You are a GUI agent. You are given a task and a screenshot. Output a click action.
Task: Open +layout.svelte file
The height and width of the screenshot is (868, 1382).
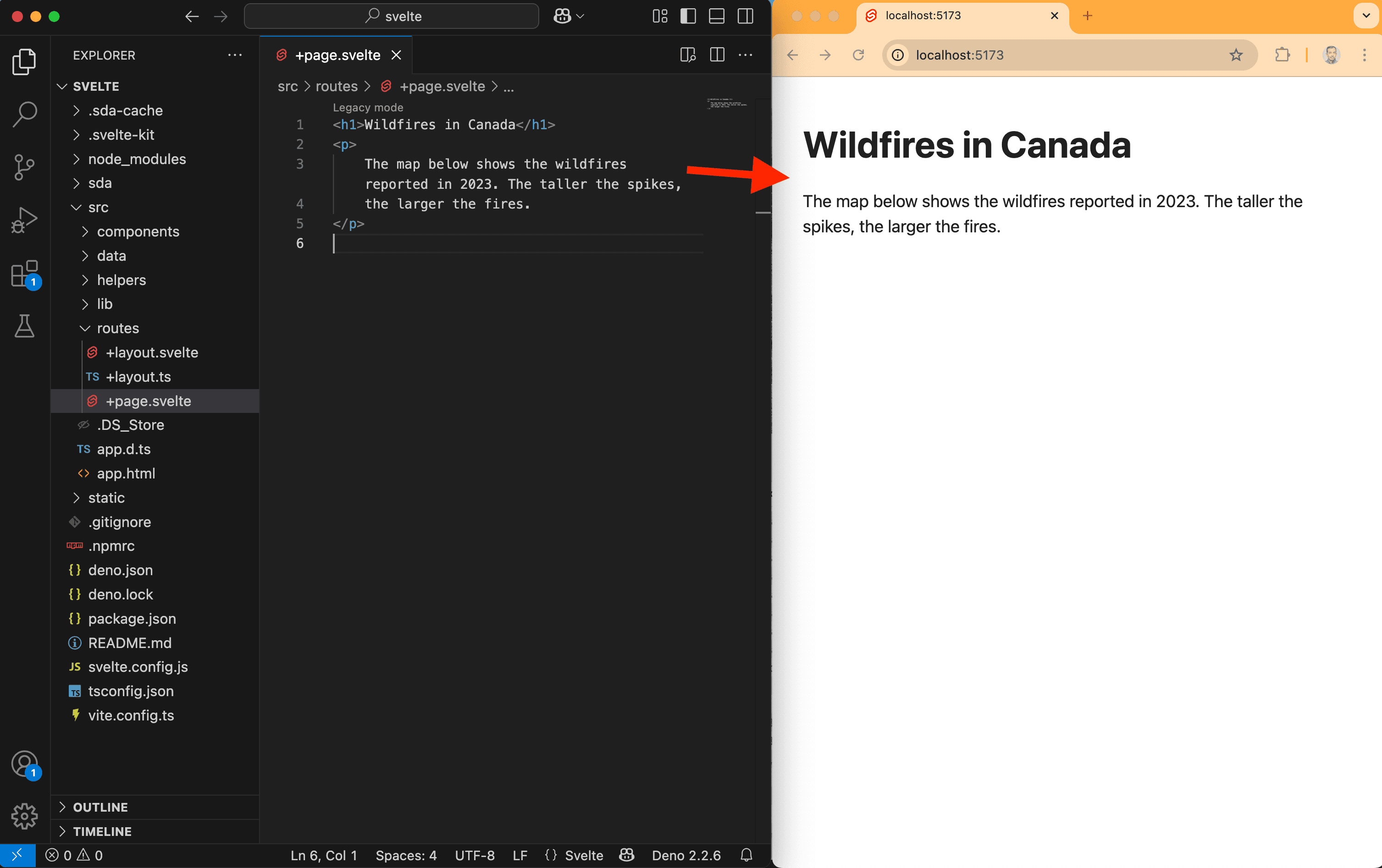[152, 352]
